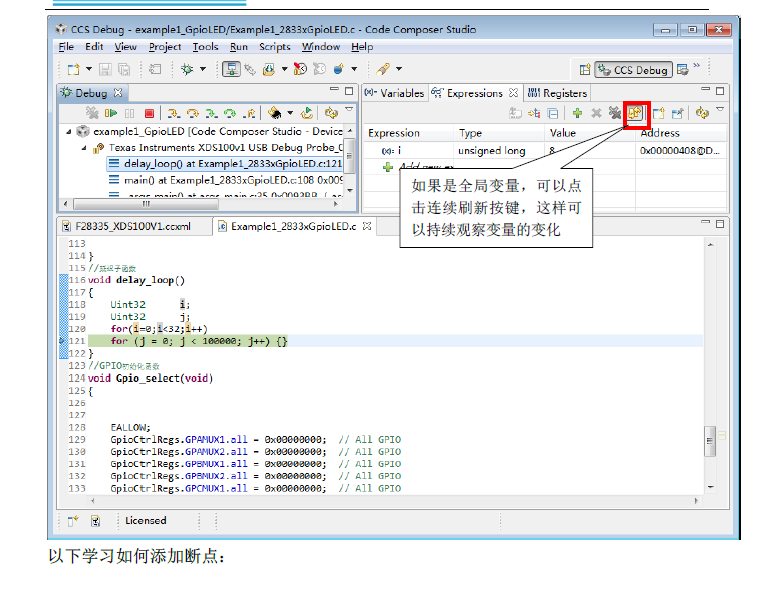Click the Debug view horizontal scrollbar thumb

145,204
